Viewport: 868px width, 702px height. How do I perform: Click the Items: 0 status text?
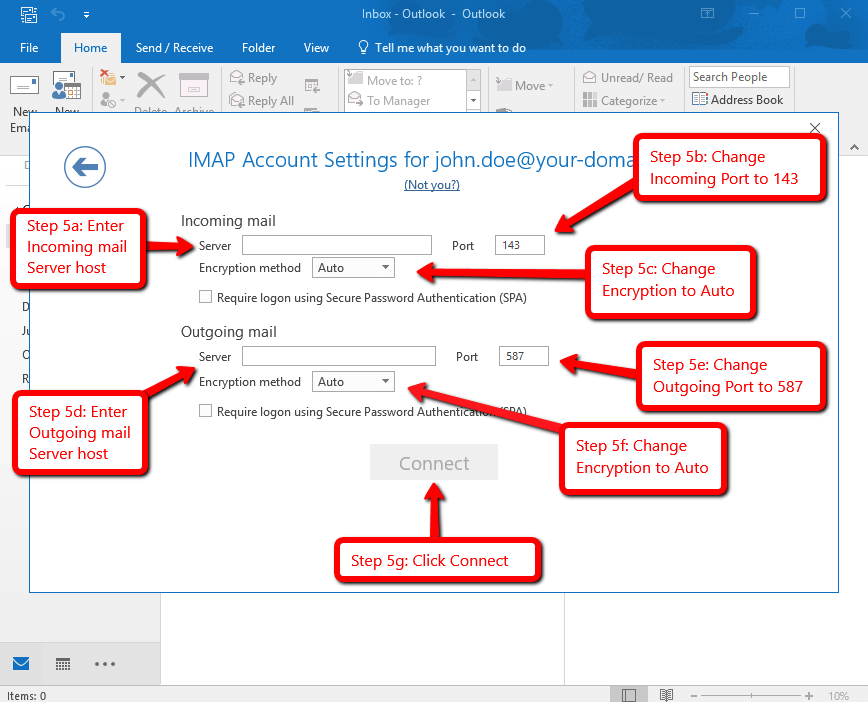tap(26, 696)
